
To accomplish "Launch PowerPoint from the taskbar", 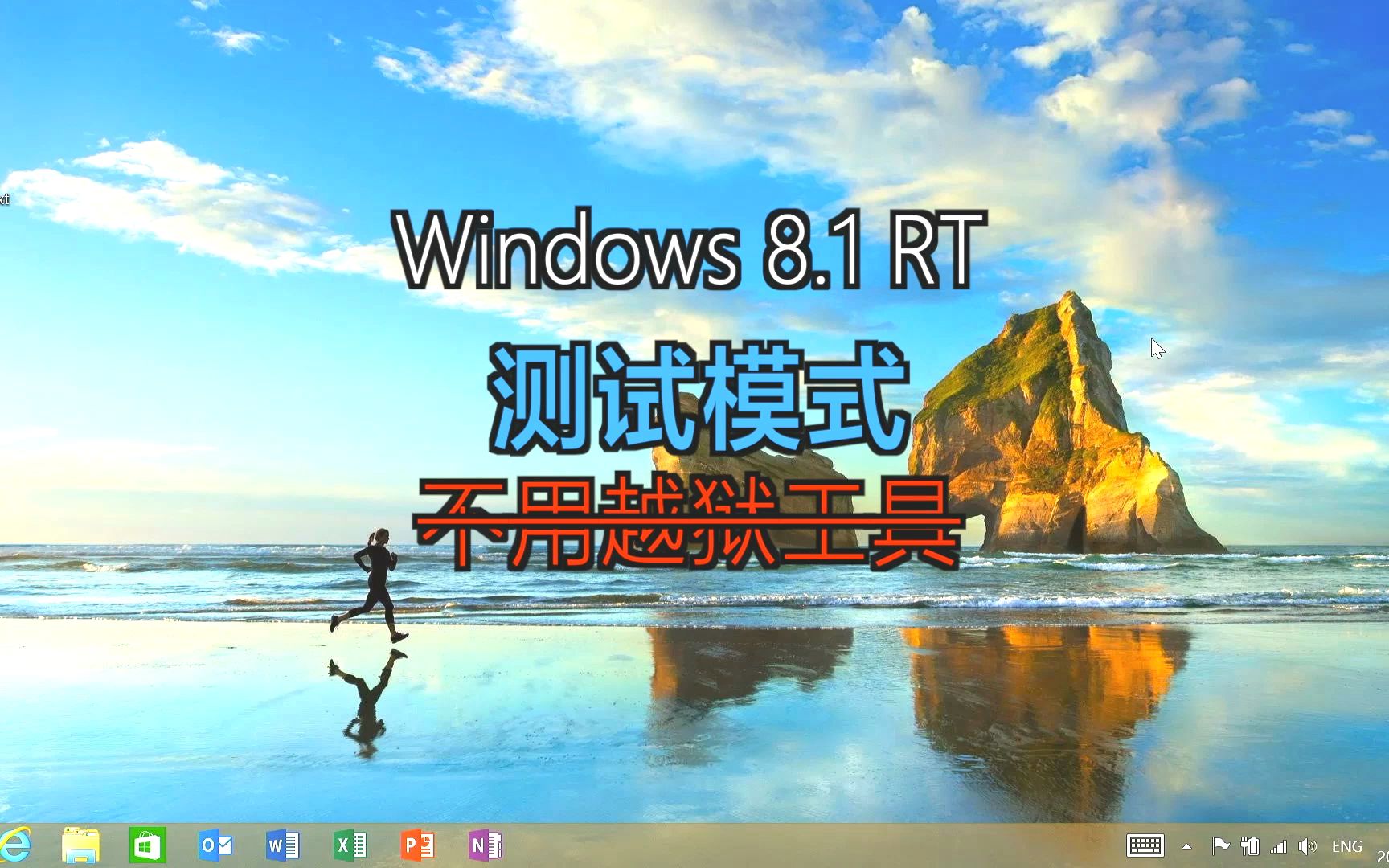I will 417,846.
